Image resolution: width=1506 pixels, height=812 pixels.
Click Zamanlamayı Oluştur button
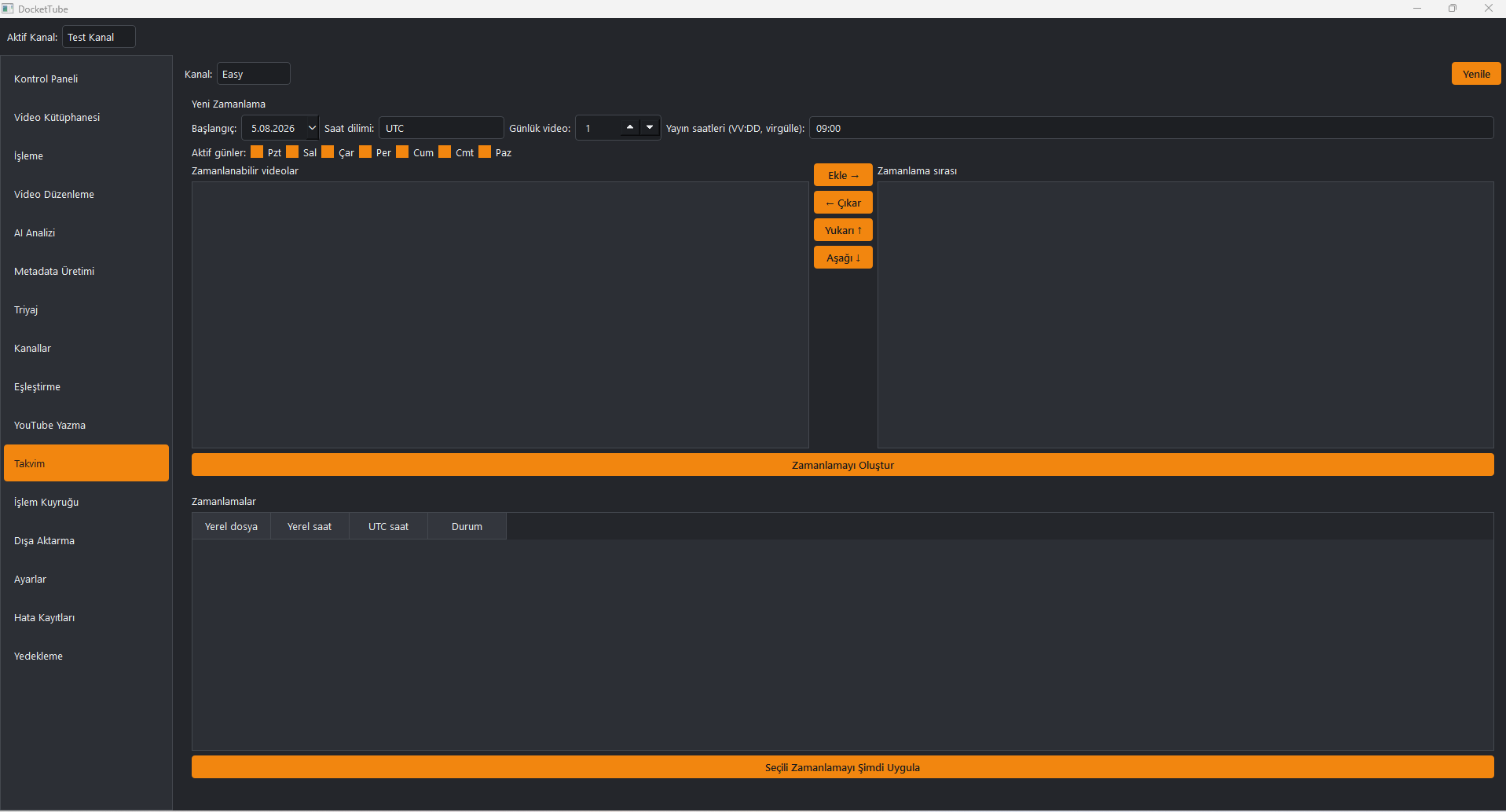[x=843, y=465]
